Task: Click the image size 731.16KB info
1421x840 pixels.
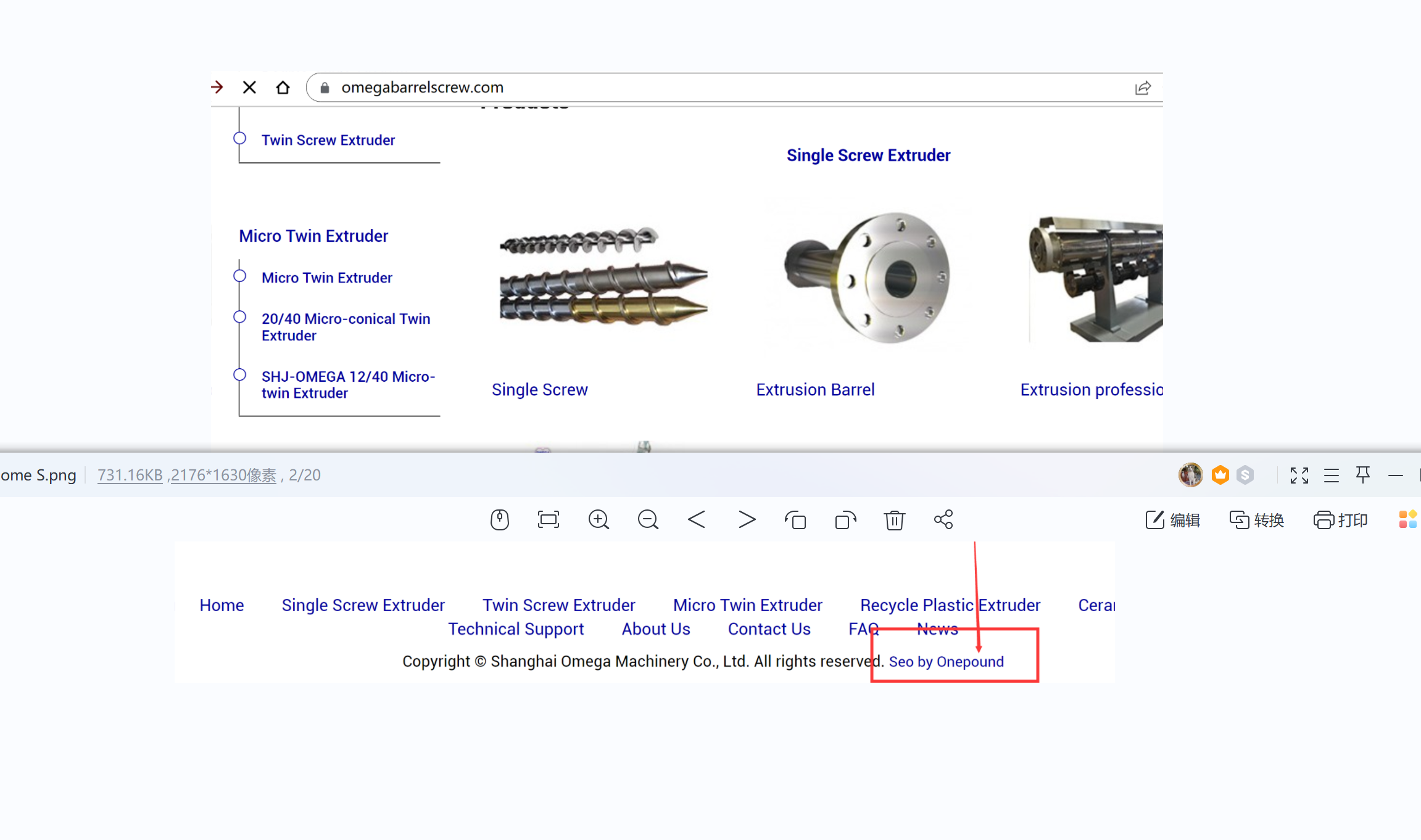Action: point(130,475)
